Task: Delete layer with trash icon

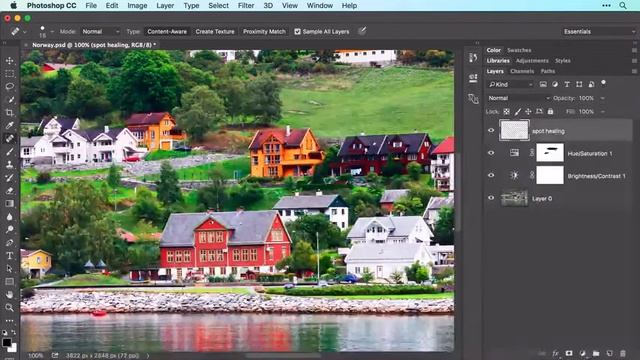Action: click(x=623, y=353)
